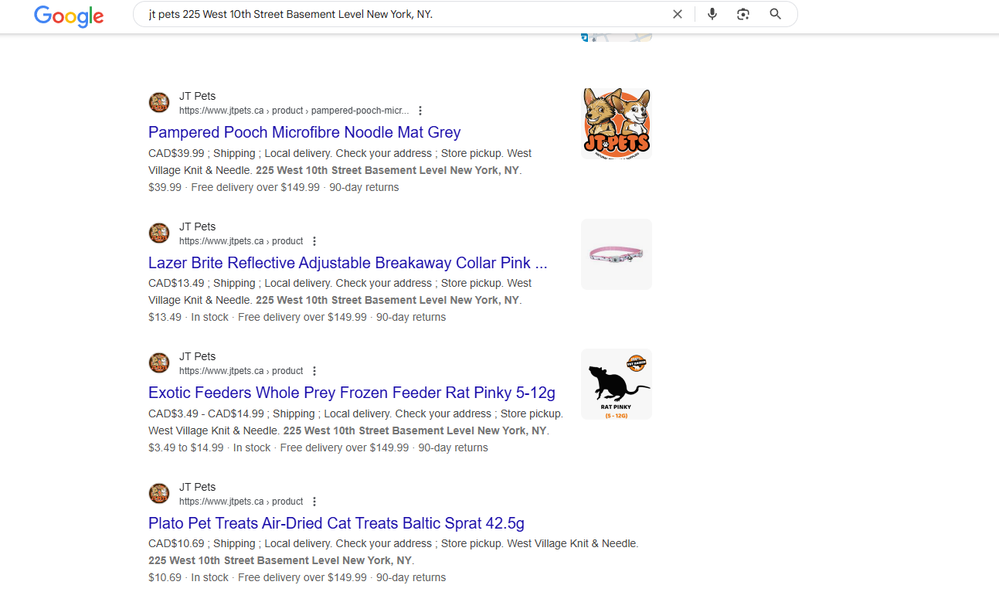
Task: Open Exotic Feeders Frozen Feeder Rat Pinky link
Action: tap(351, 393)
